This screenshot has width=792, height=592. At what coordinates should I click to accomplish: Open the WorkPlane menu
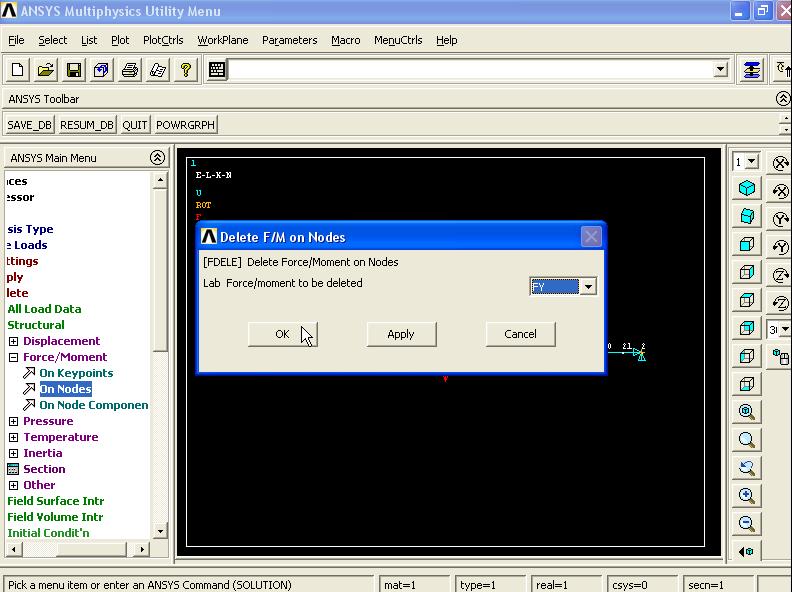[x=223, y=40]
